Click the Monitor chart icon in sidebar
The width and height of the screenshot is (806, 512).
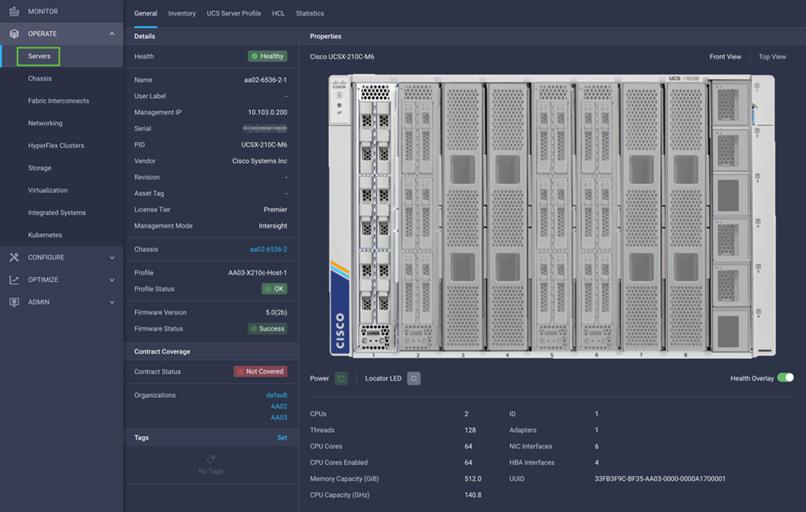[14, 11]
